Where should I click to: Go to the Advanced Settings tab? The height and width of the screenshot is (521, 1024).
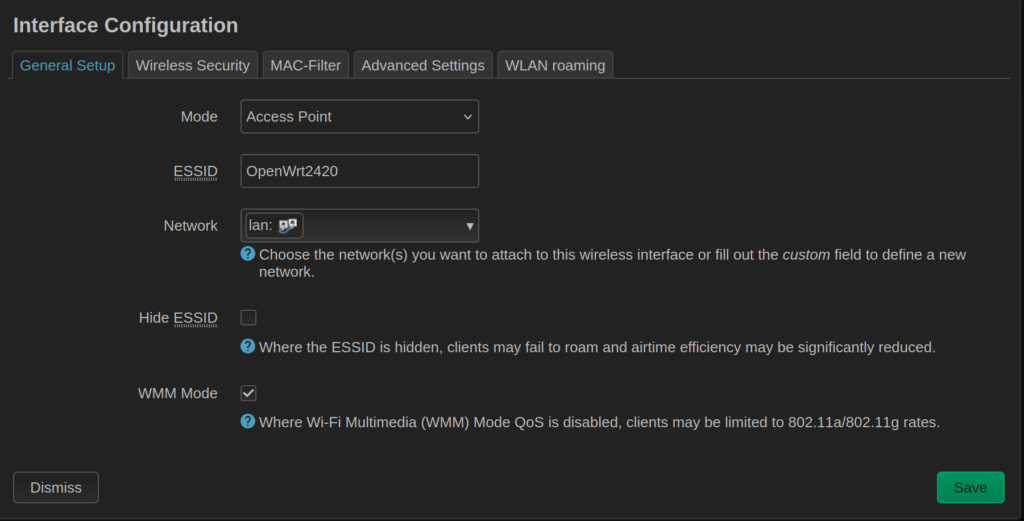pos(423,65)
